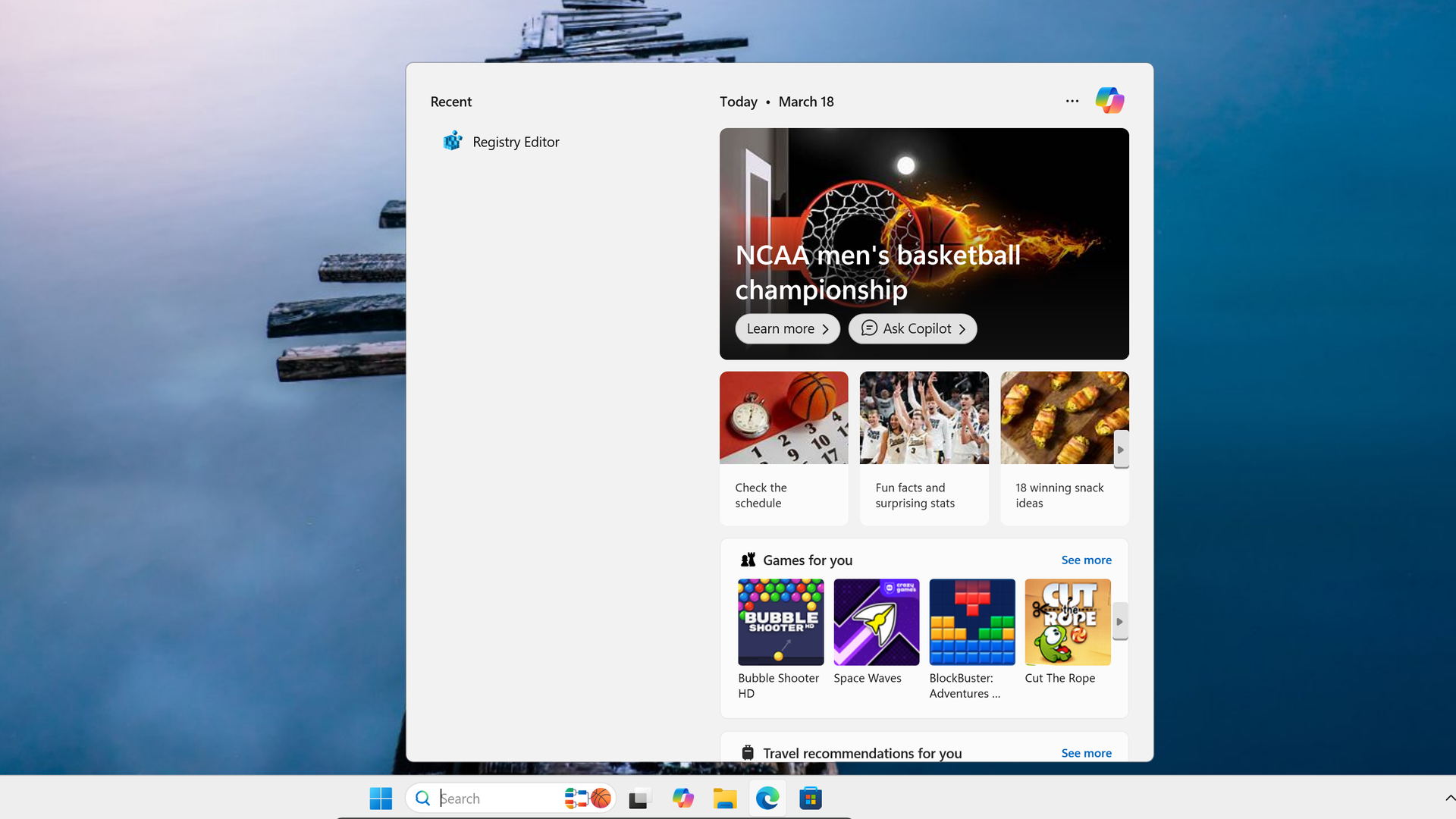Viewport: 1456px width, 819px height.
Task: Open the feed options ellipsis menu
Action: (x=1072, y=101)
